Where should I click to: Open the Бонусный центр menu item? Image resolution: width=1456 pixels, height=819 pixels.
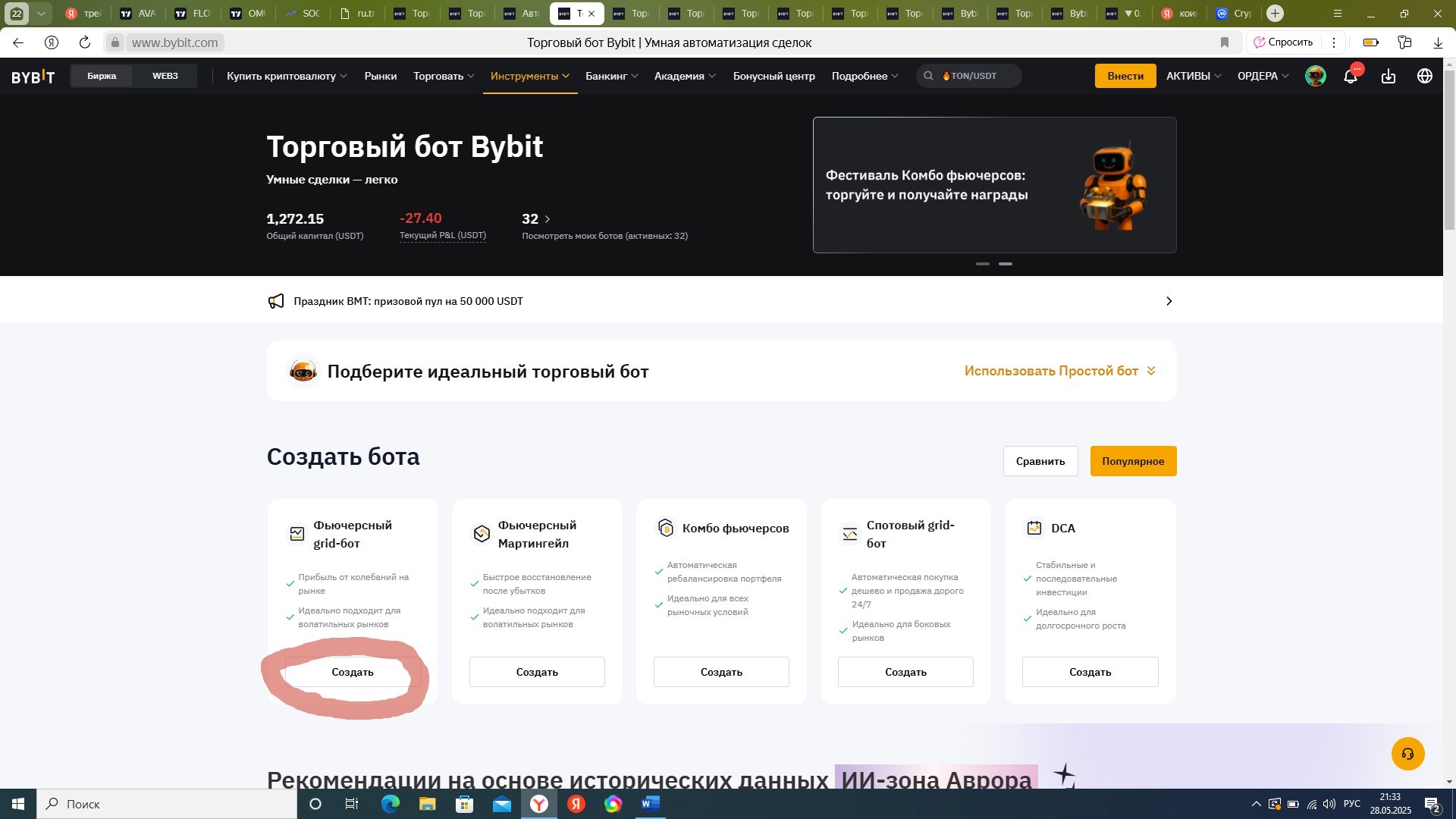tap(773, 76)
